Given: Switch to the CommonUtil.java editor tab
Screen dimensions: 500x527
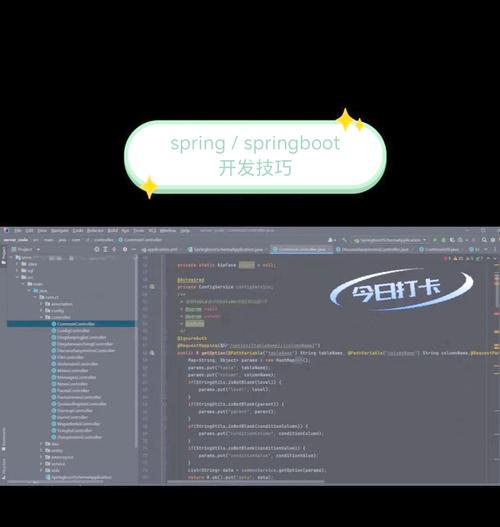Looking at the screenshot, I should click(441, 250).
